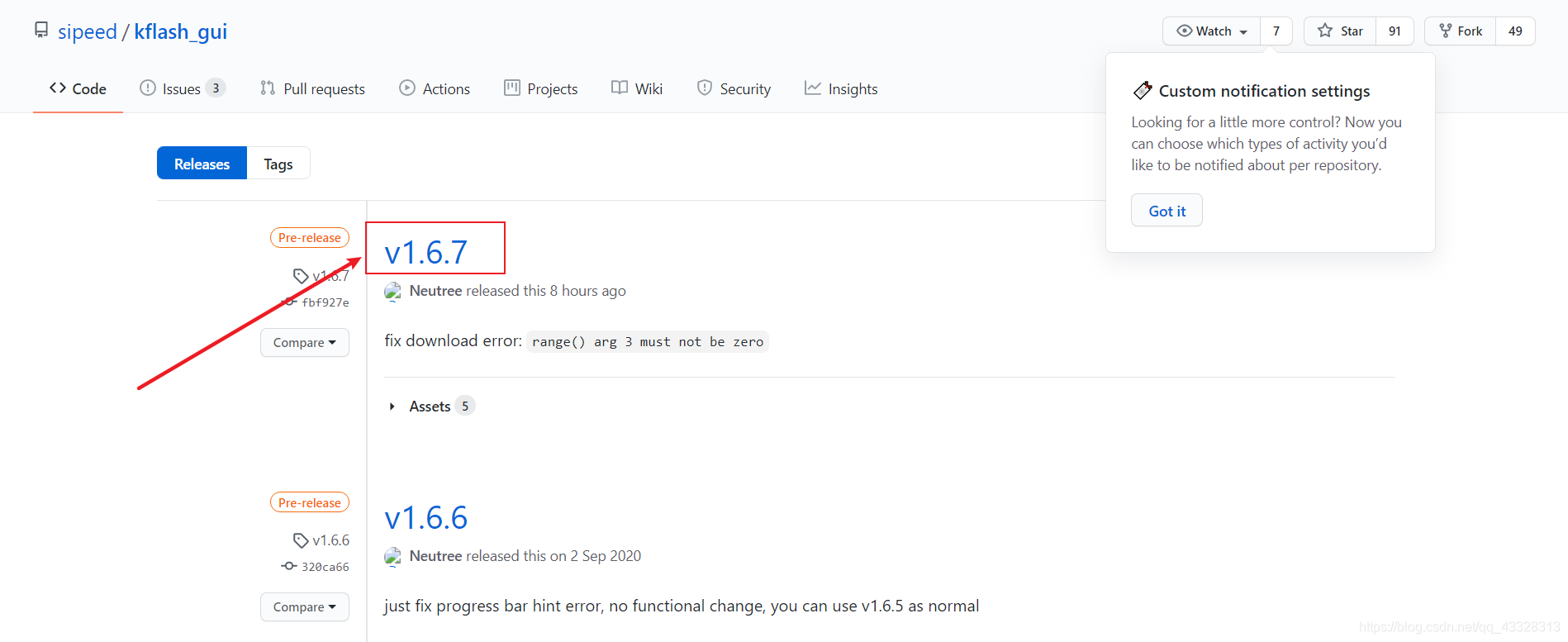1568x642 pixels.
Task: Click the repository book icon beside sipeed
Action: tap(41, 31)
